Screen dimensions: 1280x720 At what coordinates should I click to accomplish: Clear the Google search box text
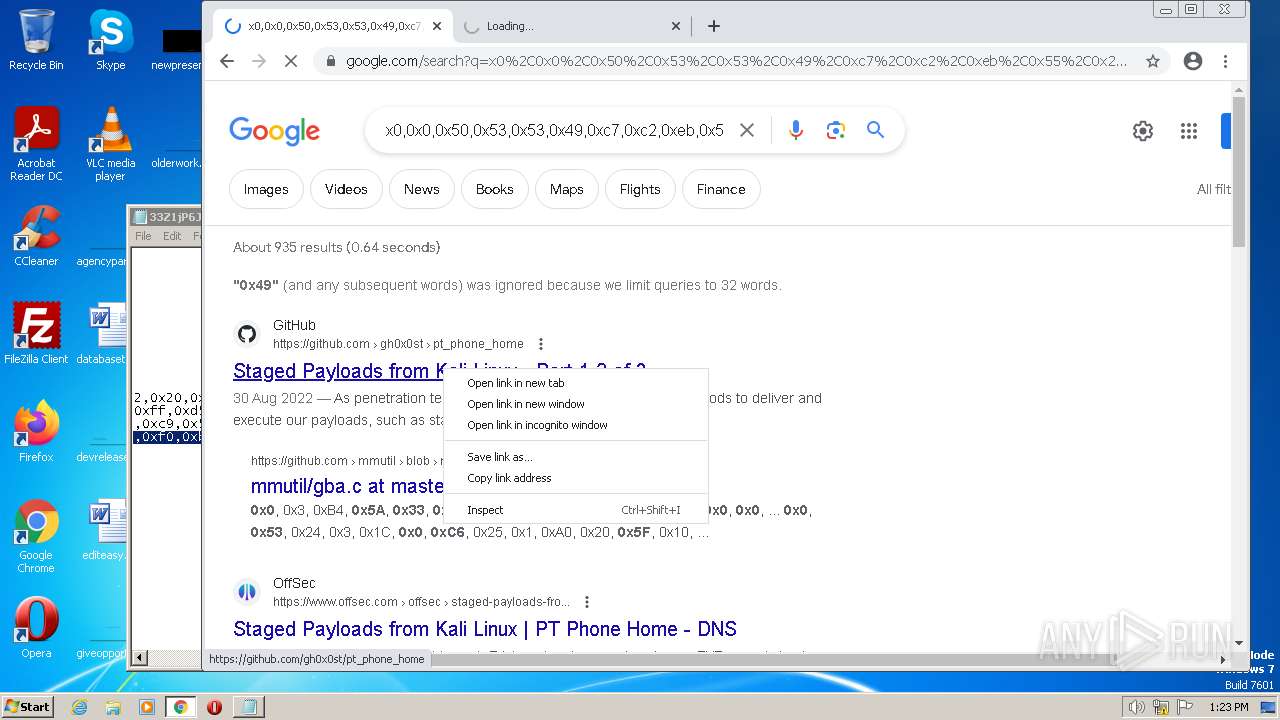pos(746,130)
